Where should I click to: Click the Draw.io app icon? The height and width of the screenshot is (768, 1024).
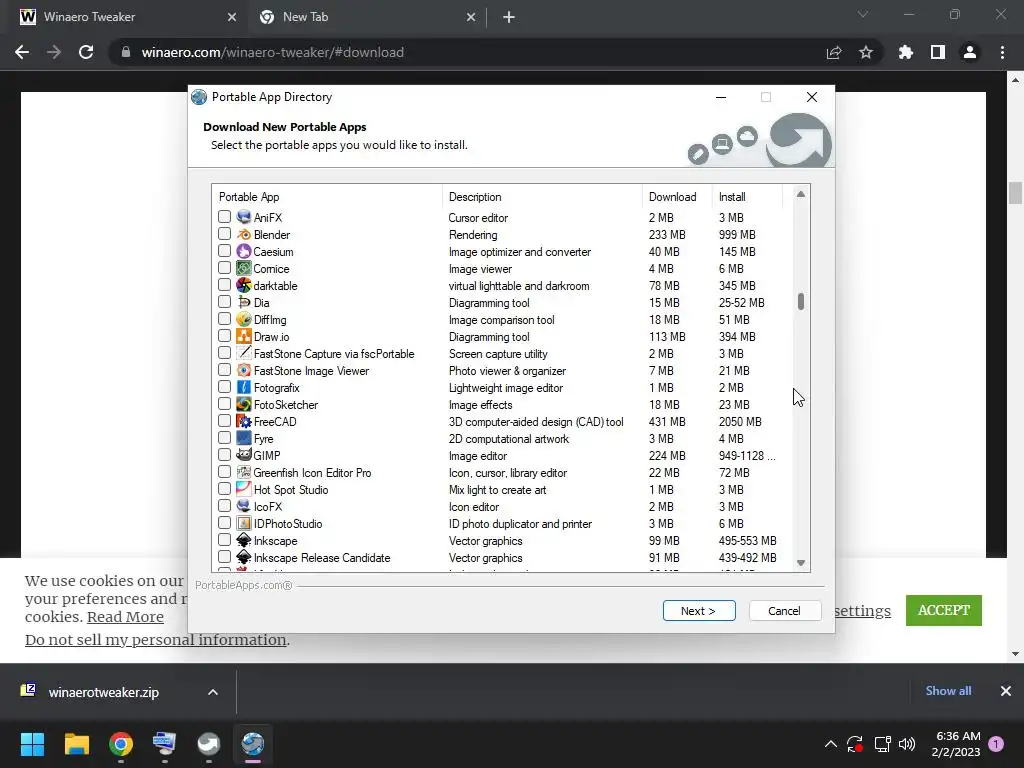click(x=244, y=336)
